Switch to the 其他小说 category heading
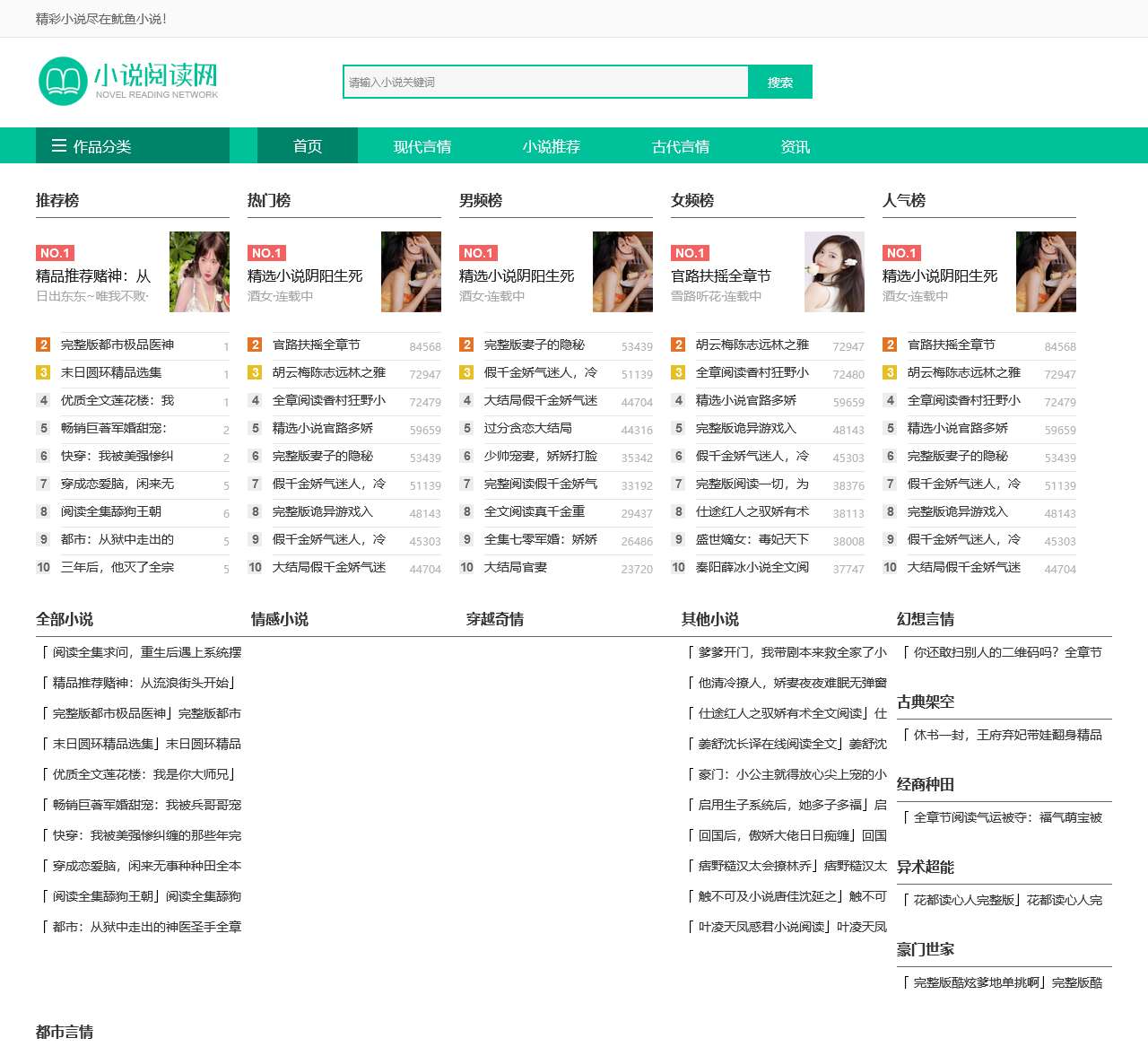 click(710, 619)
